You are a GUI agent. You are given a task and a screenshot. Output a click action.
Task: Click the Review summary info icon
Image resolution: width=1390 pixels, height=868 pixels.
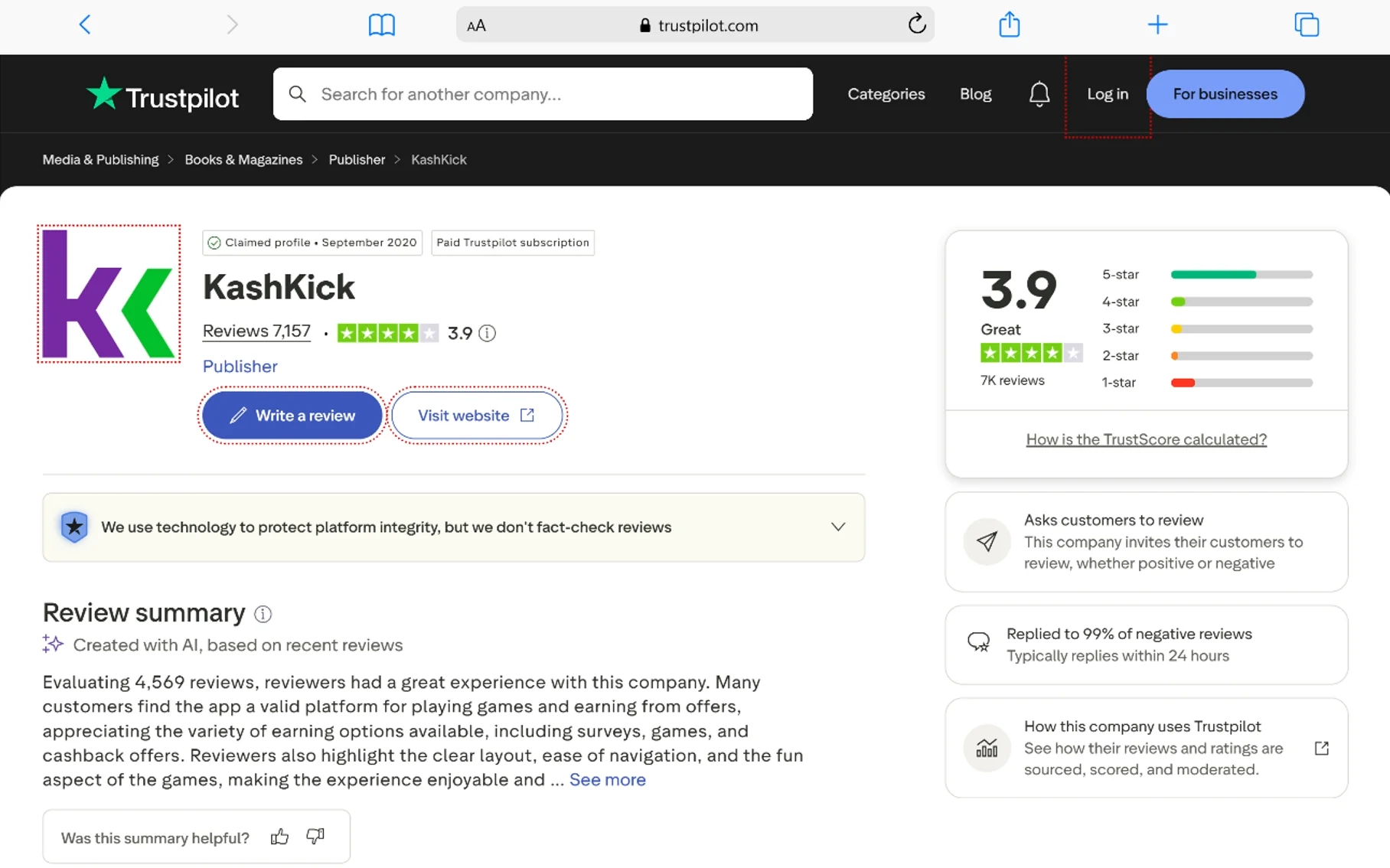point(263,614)
